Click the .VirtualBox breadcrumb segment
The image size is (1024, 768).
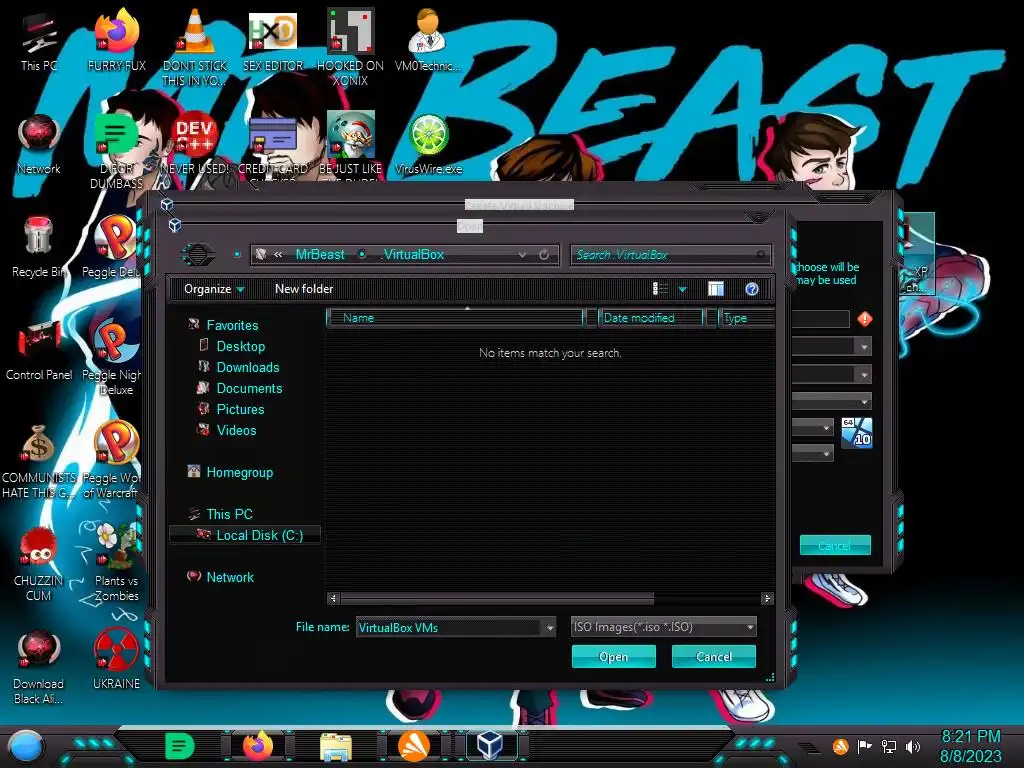[x=413, y=255]
